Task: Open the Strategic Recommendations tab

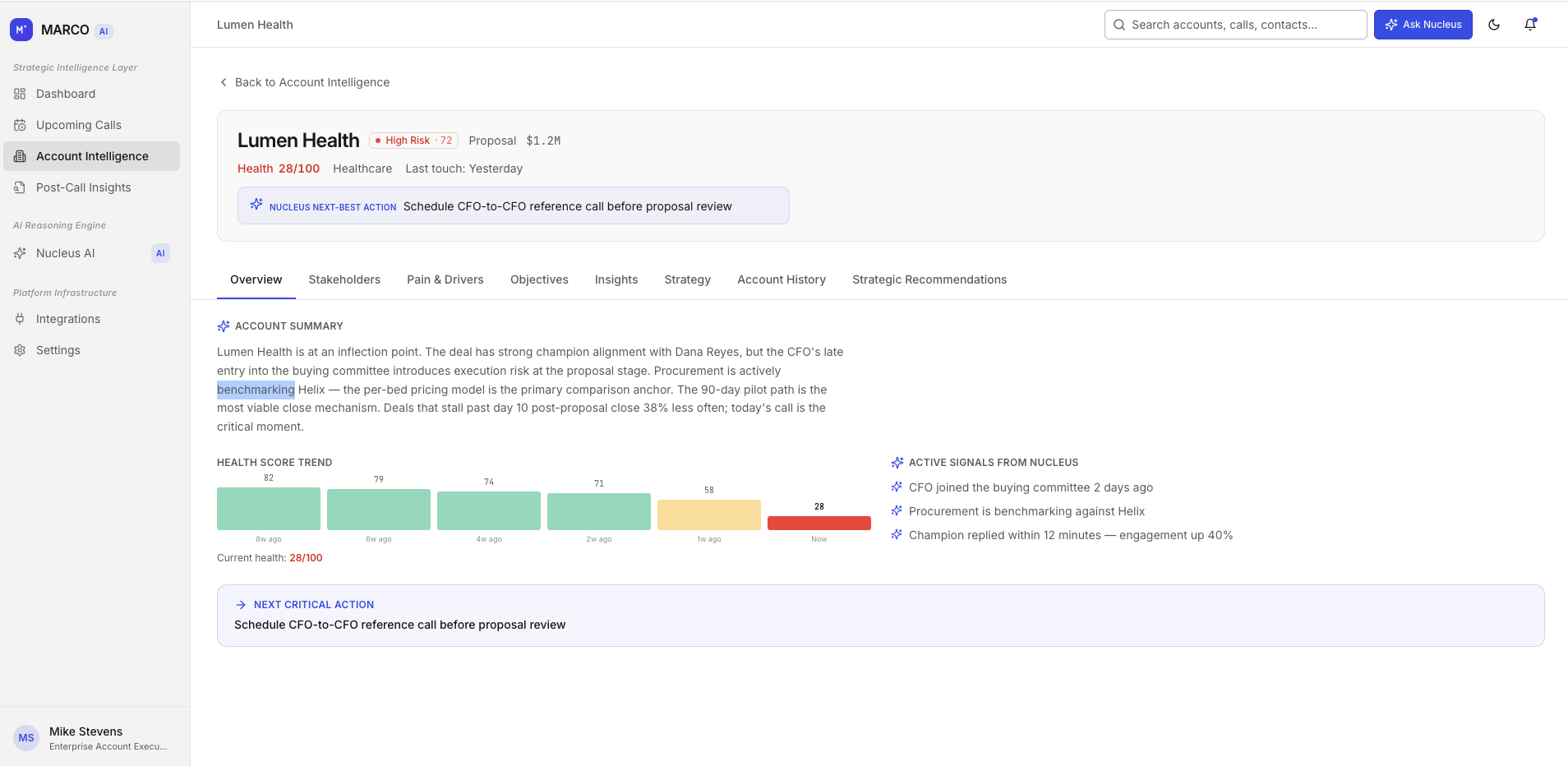Action: tap(929, 279)
